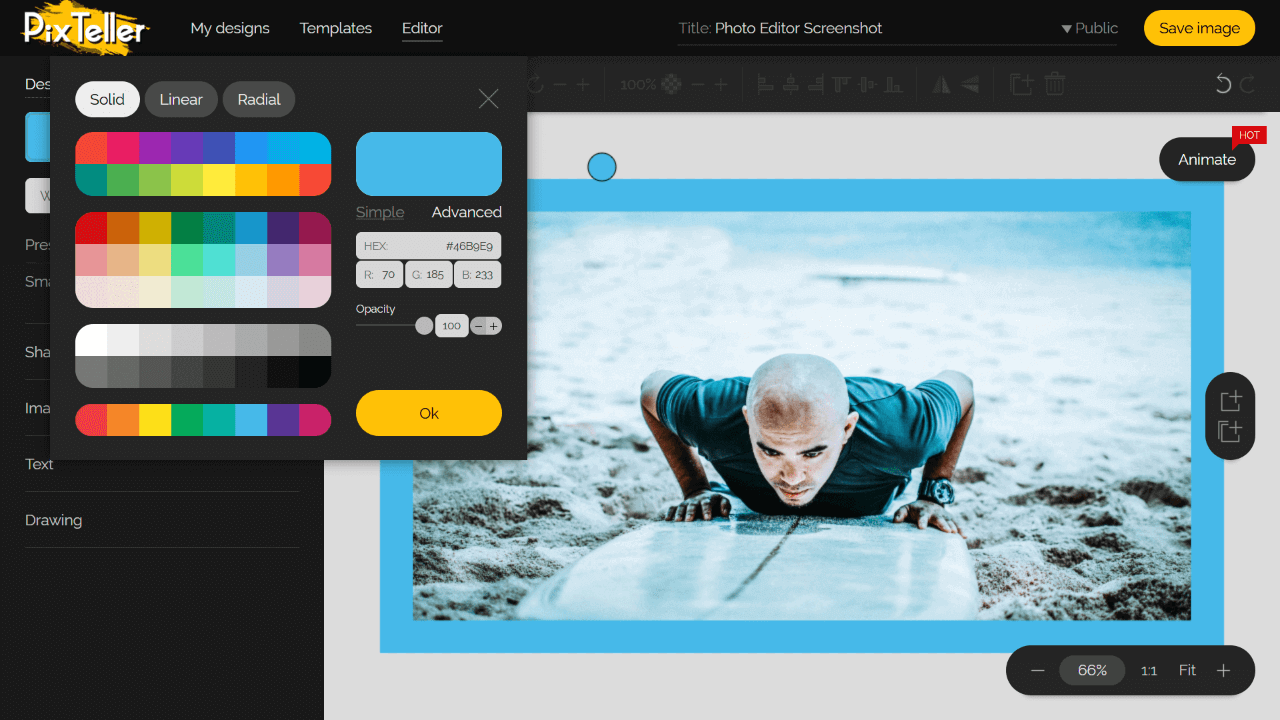The width and height of the screenshot is (1280, 720).
Task: Confirm the color with the Ok button
Action: [428, 412]
